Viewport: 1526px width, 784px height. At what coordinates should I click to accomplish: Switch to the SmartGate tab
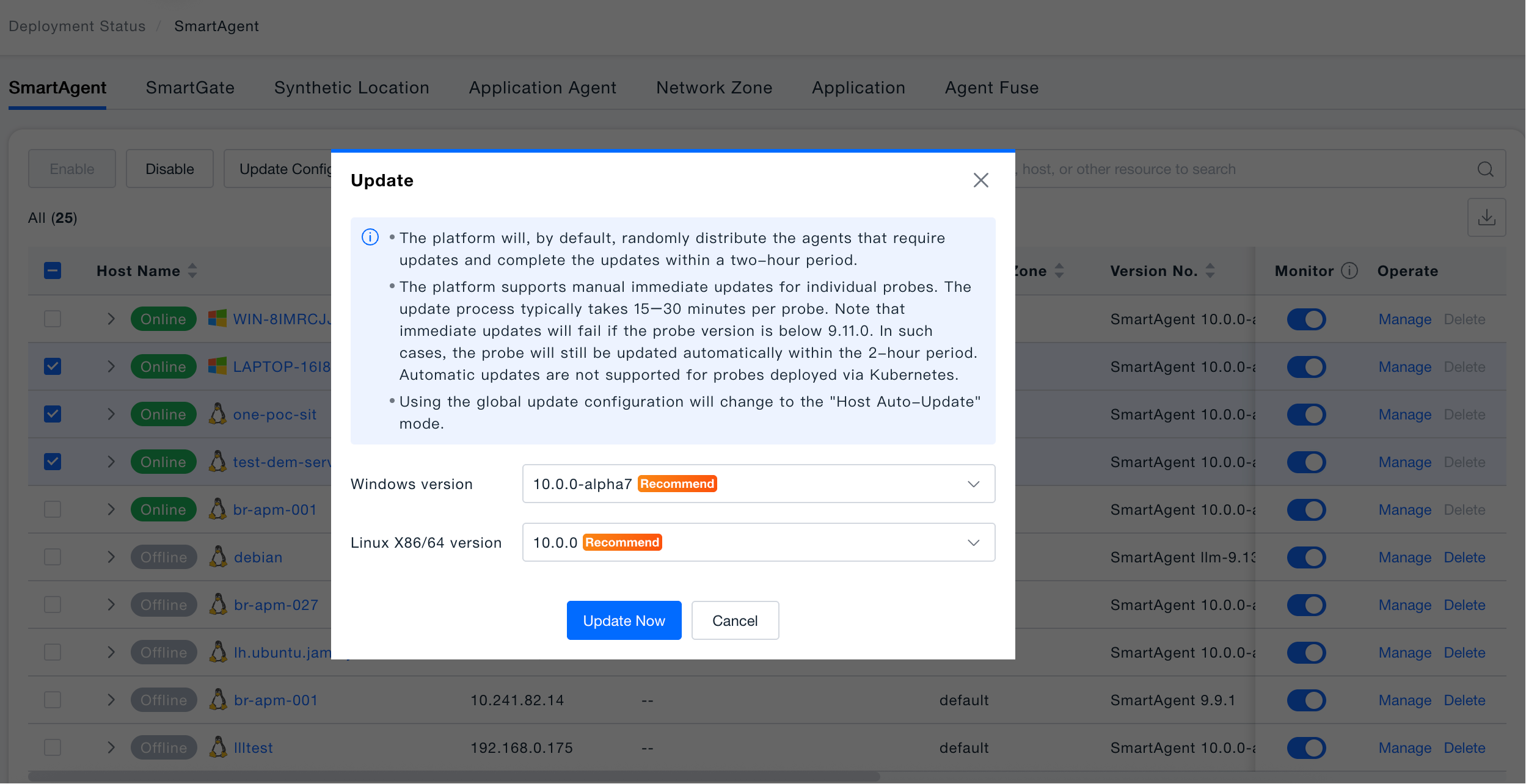click(x=190, y=87)
